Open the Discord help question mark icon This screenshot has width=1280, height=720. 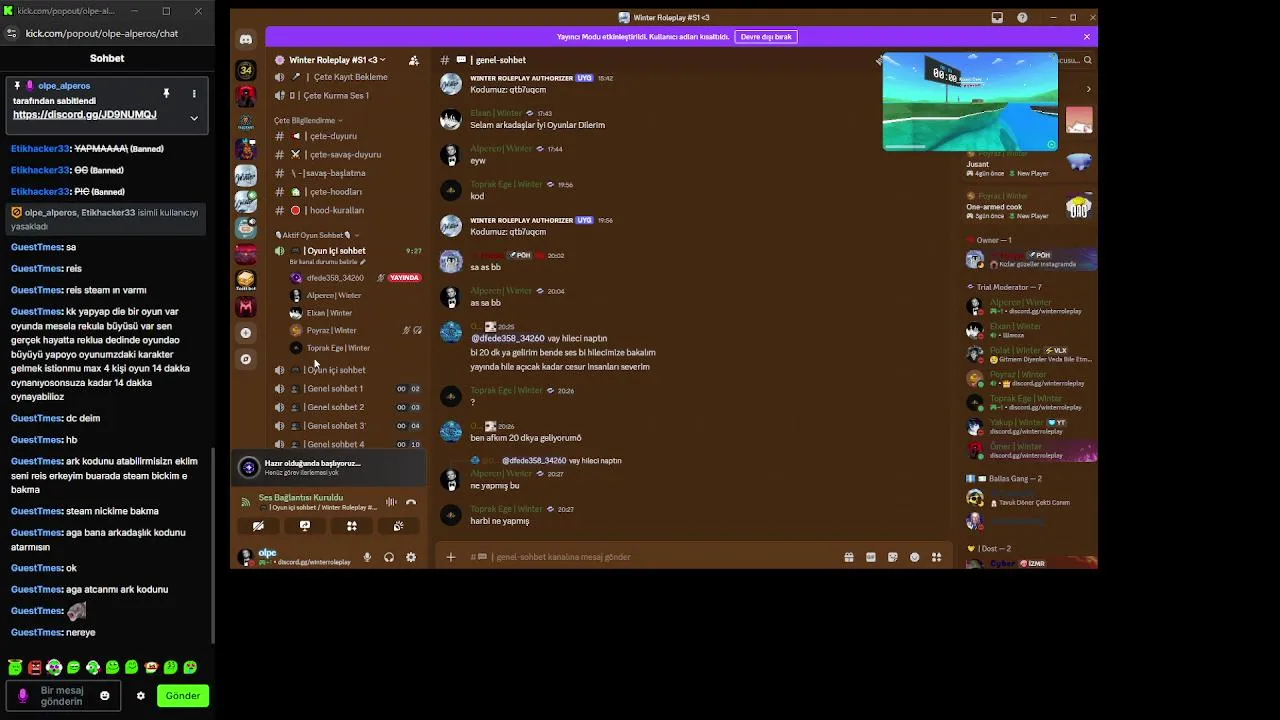tap(1022, 17)
